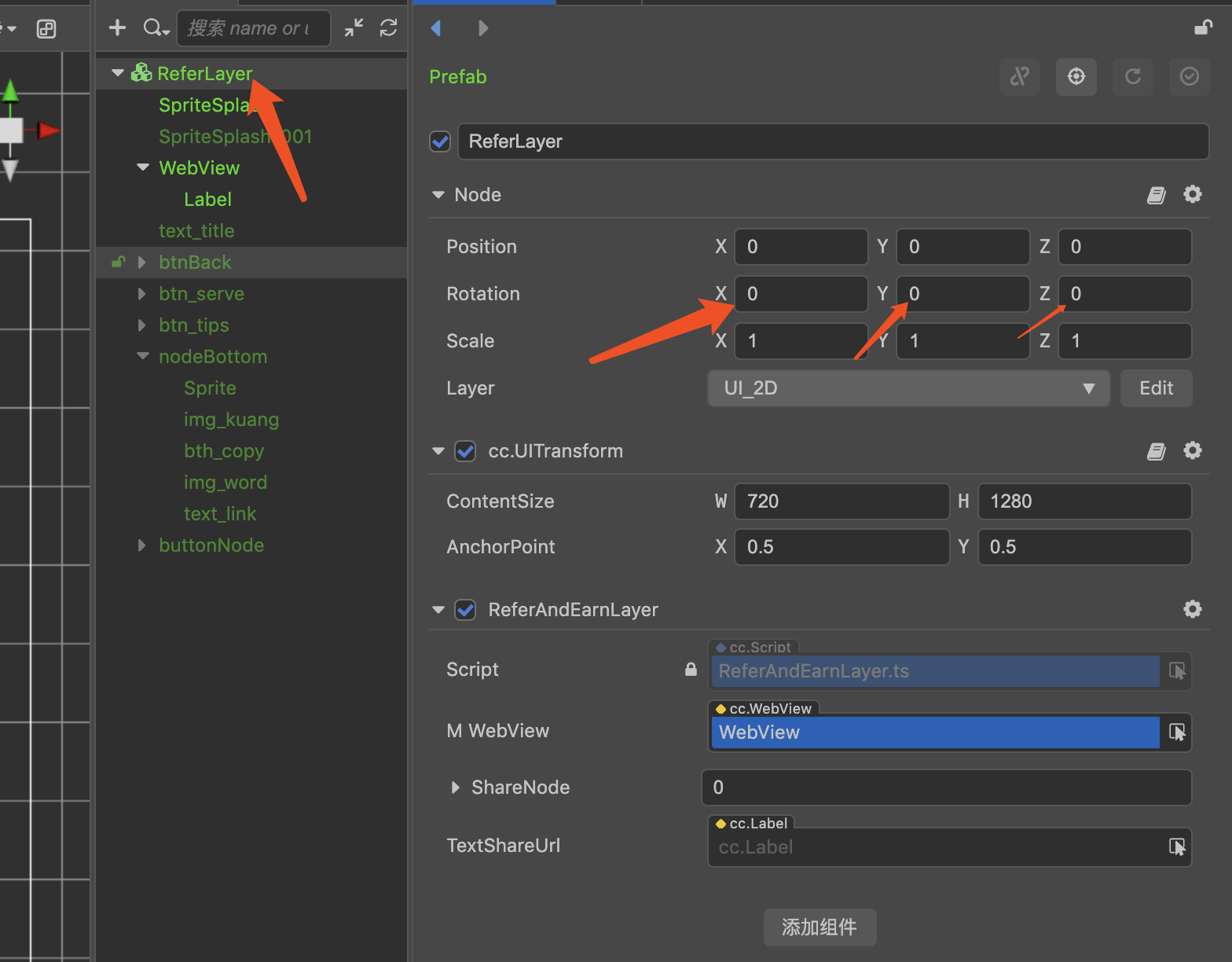Expand the ShareNode array property
This screenshot has width=1232, height=962.
(456, 788)
